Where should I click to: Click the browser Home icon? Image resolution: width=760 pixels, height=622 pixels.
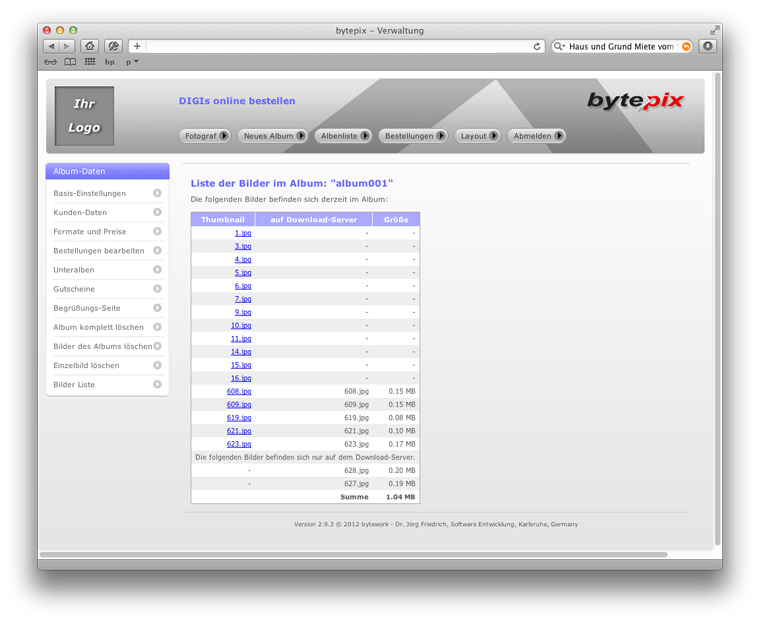point(90,46)
